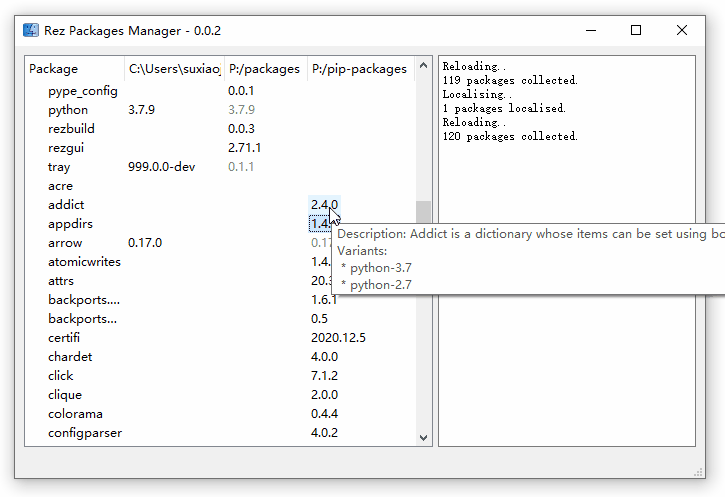This screenshot has height=497, width=725.
Task: Click greyed python 3.7.9 in P:/packages
Action: point(241,110)
